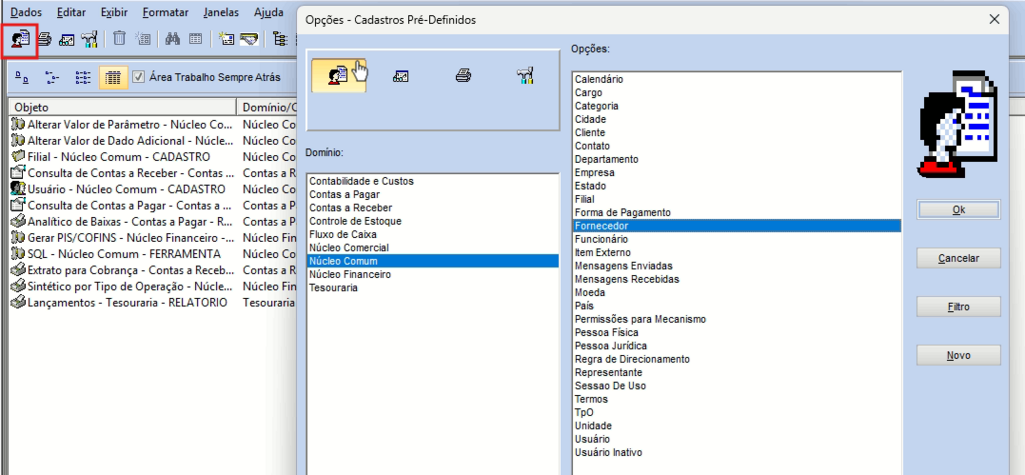
Task: Select the hammer Ferramentas icon in the dialog
Action: tap(525, 76)
